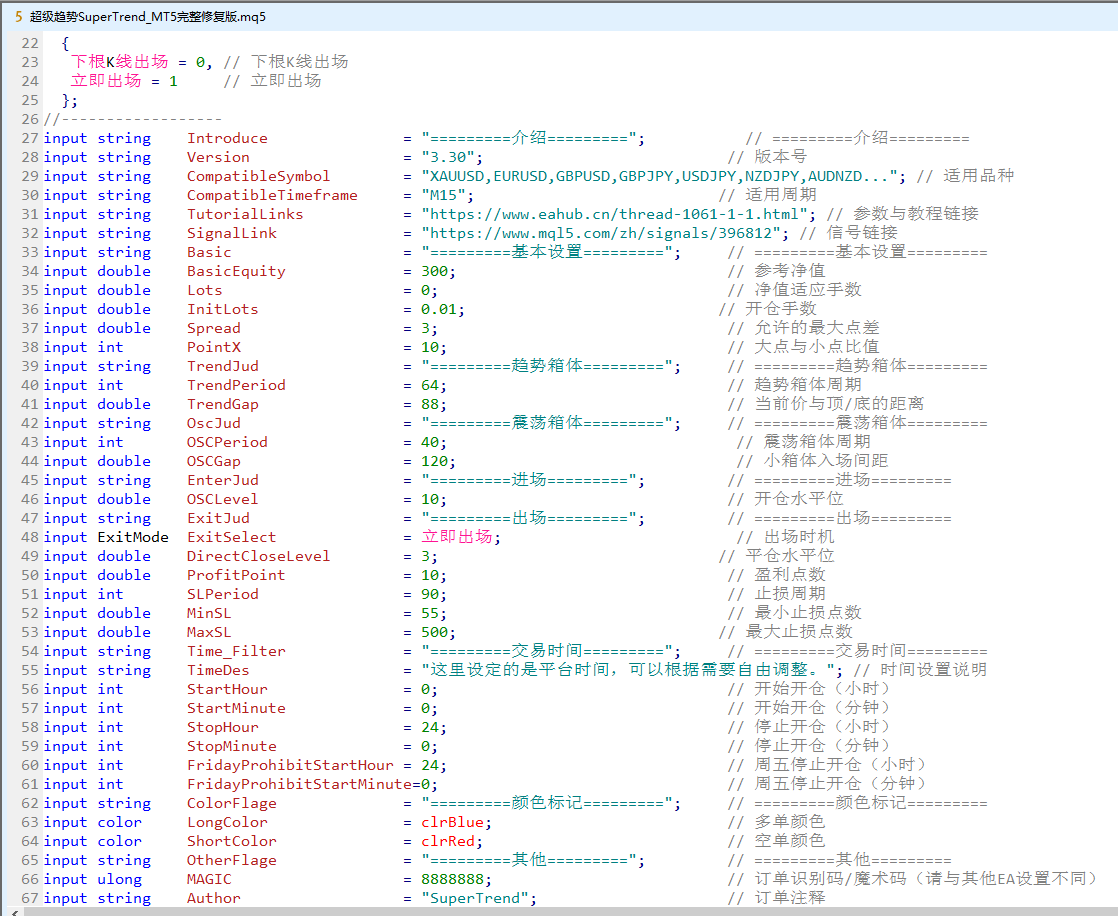The height and width of the screenshot is (916, 1118).
Task: Click the closing brace on line 25
Action: click(x=66, y=101)
